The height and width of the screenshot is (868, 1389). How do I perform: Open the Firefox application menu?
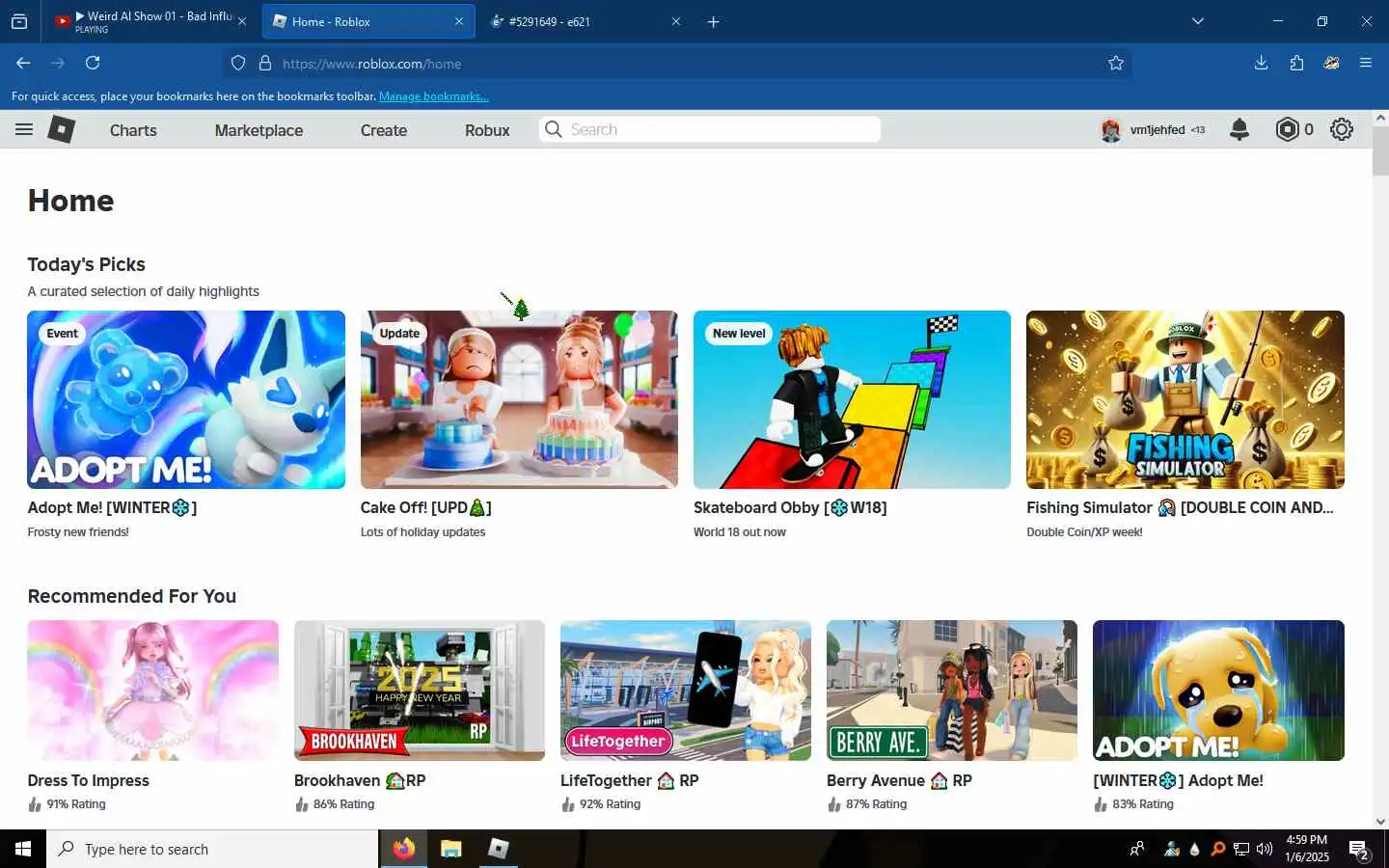(x=1366, y=63)
